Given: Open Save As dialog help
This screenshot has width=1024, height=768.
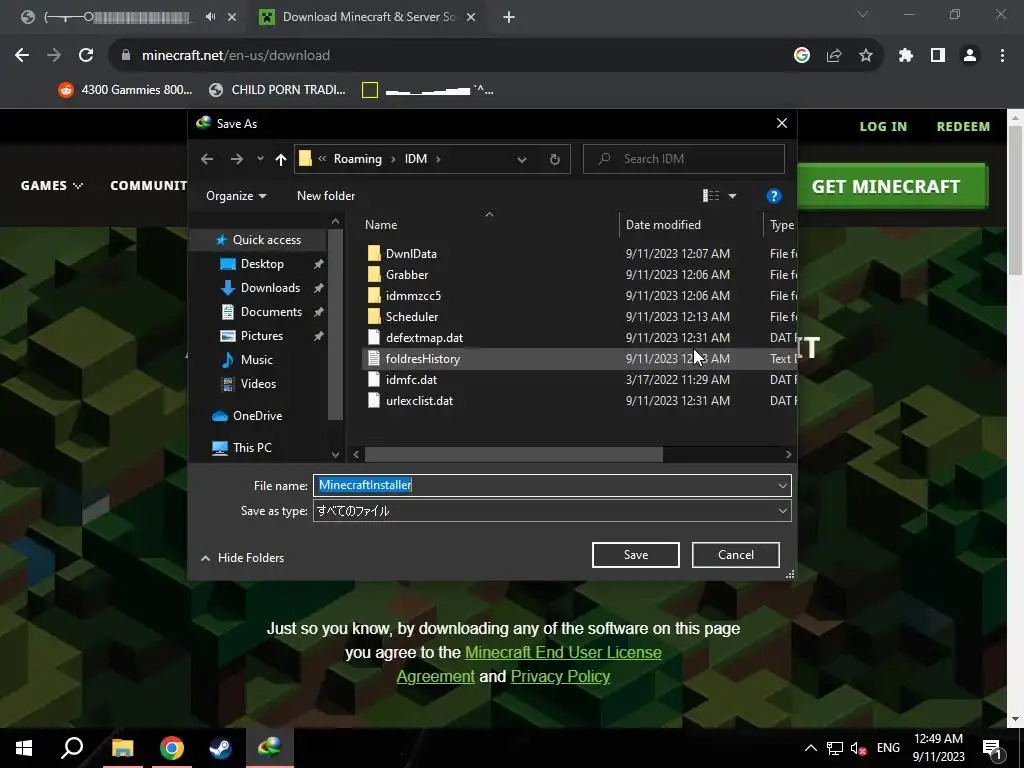Looking at the screenshot, I should pyautogui.click(x=773, y=196).
